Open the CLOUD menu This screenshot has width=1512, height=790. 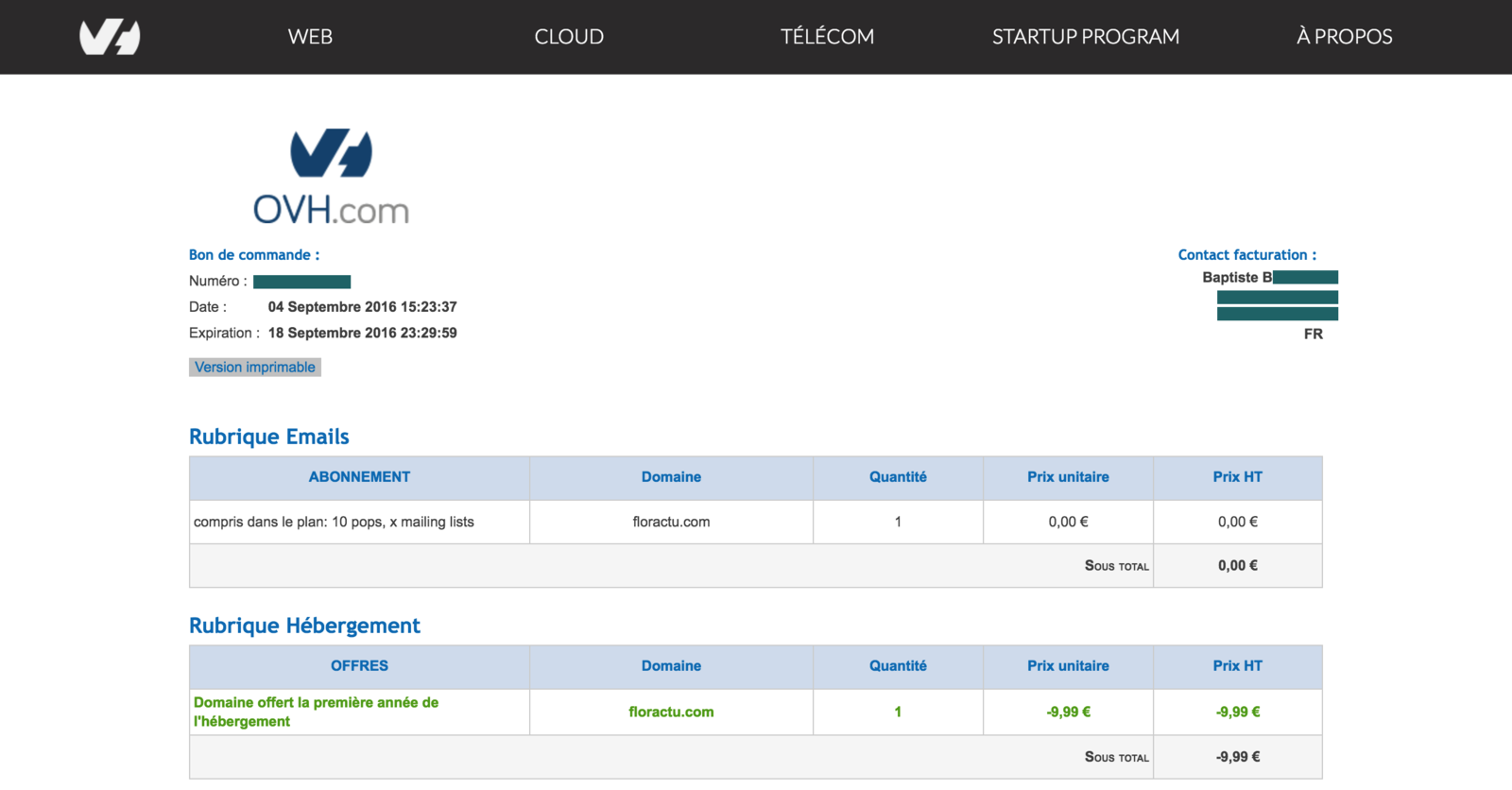tap(569, 37)
